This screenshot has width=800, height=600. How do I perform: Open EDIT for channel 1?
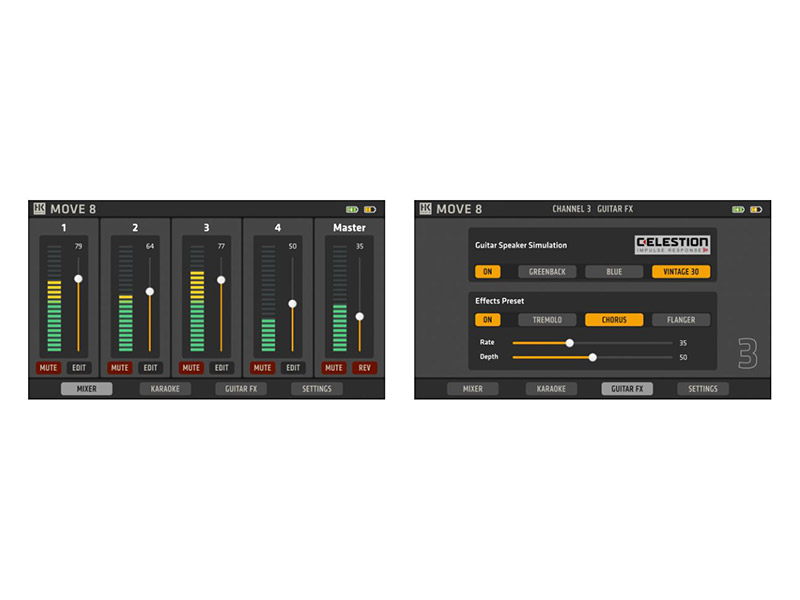coord(79,367)
